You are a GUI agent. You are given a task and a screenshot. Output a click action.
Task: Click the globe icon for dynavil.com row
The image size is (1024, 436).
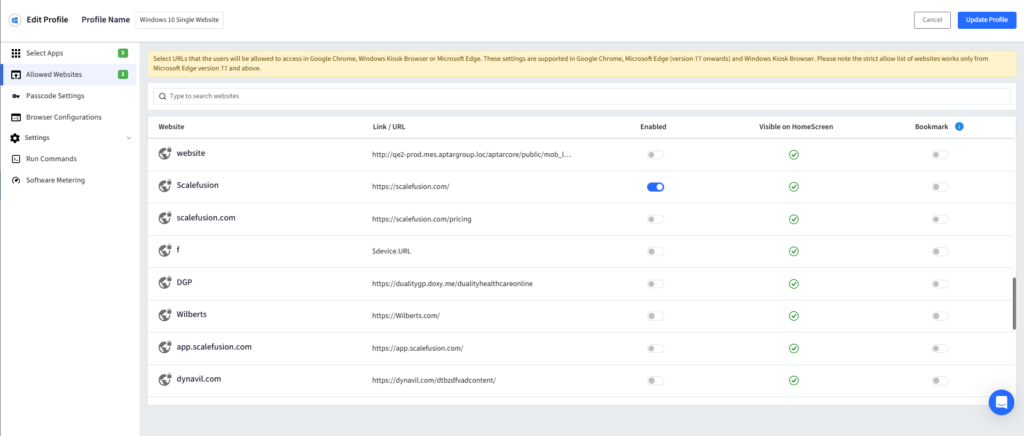point(165,379)
